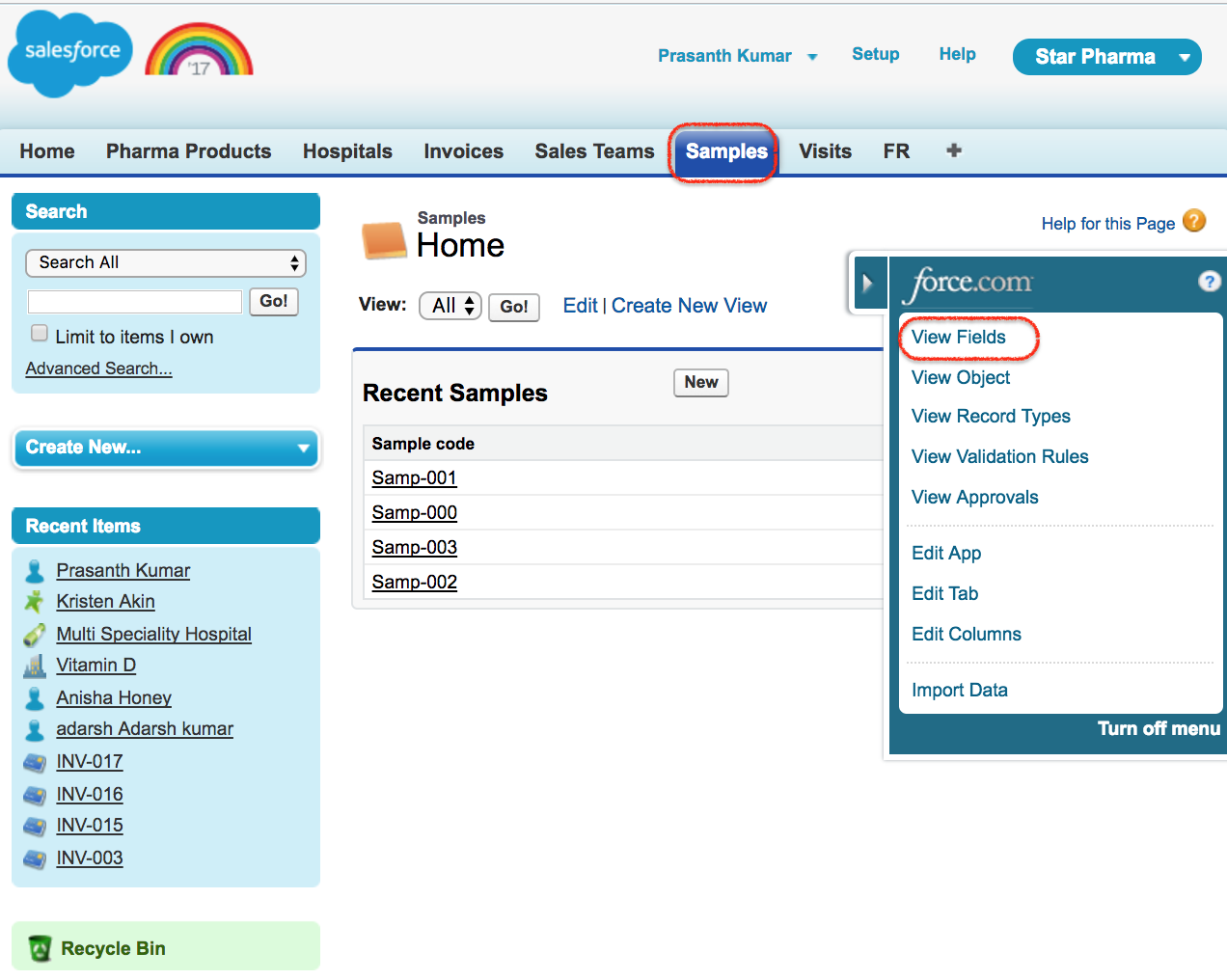Click the lead icon beside Kristen Akin

click(x=35, y=602)
